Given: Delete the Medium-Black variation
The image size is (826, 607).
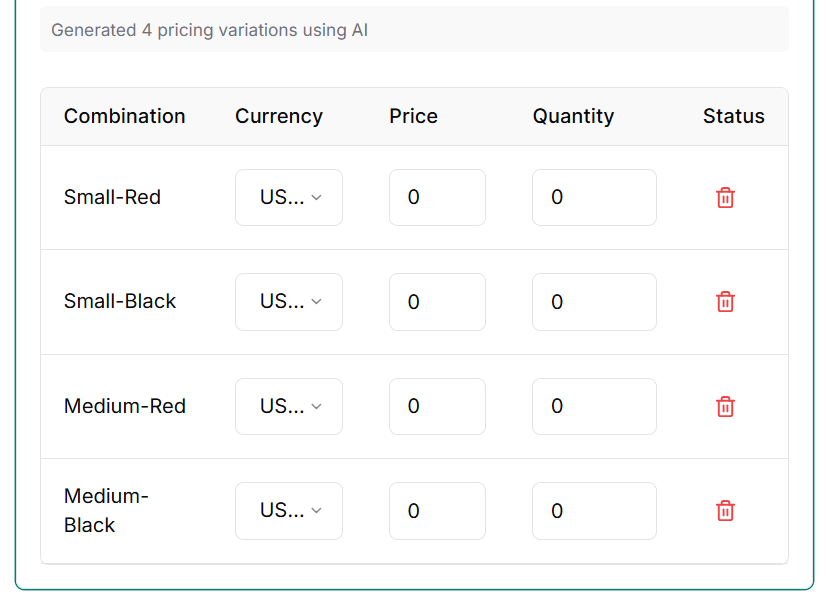Looking at the screenshot, I should [x=725, y=511].
